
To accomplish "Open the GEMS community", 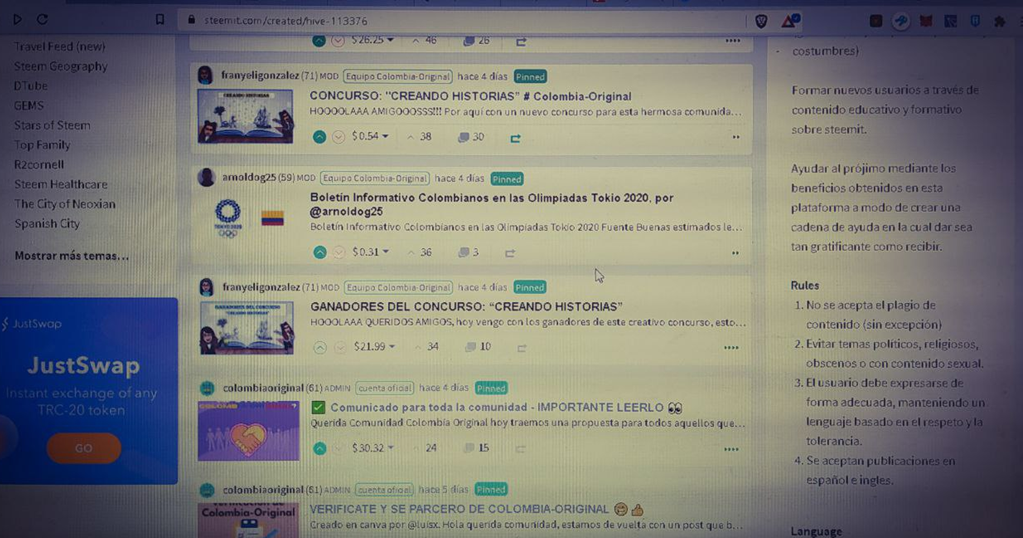I will pyautogui.click(x=29, y=105).
